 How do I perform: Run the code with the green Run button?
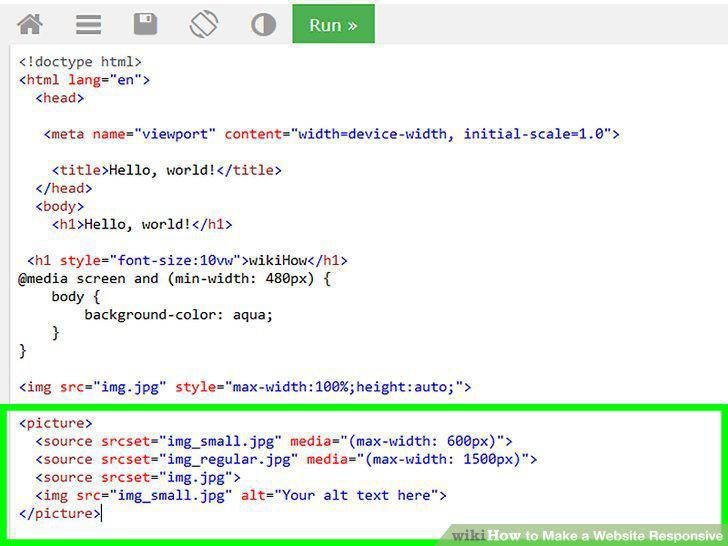pyautogui.click(x=333, y=24)
